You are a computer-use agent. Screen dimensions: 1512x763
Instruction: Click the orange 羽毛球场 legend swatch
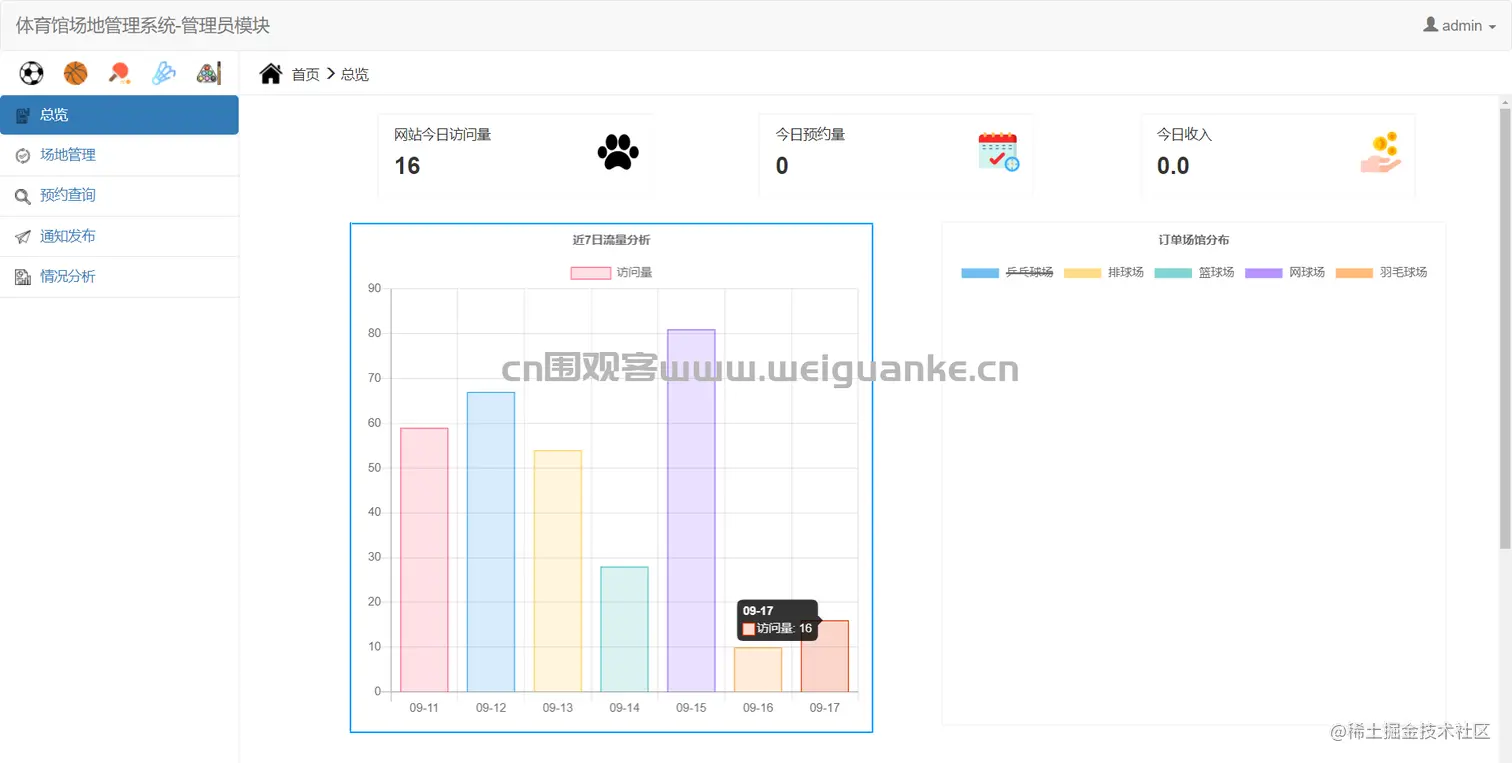pyautogui.click(x=1354, y=273)
